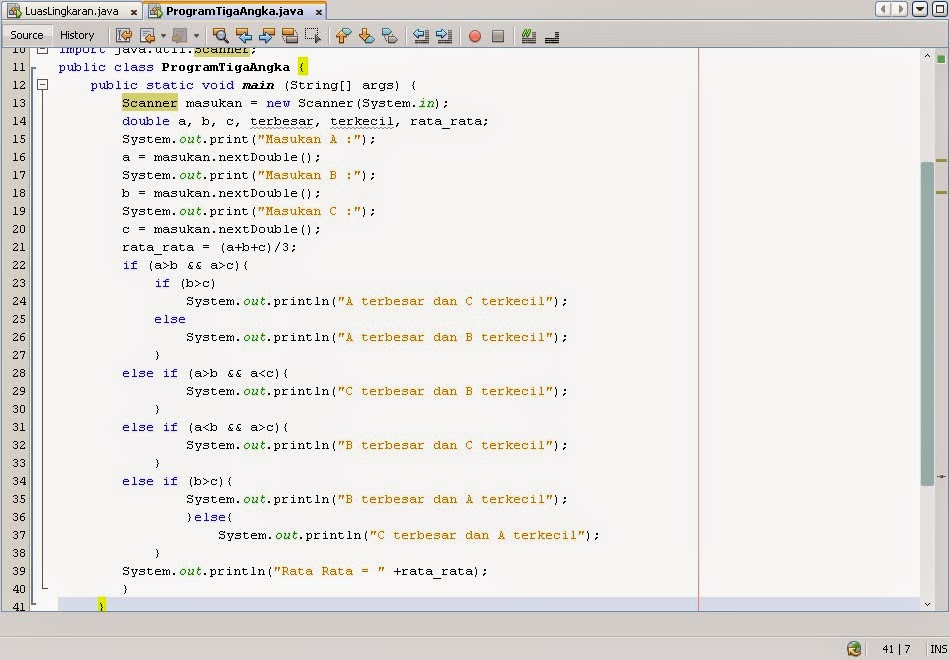Go to the previous bookmark icon

tap(342, 36)
